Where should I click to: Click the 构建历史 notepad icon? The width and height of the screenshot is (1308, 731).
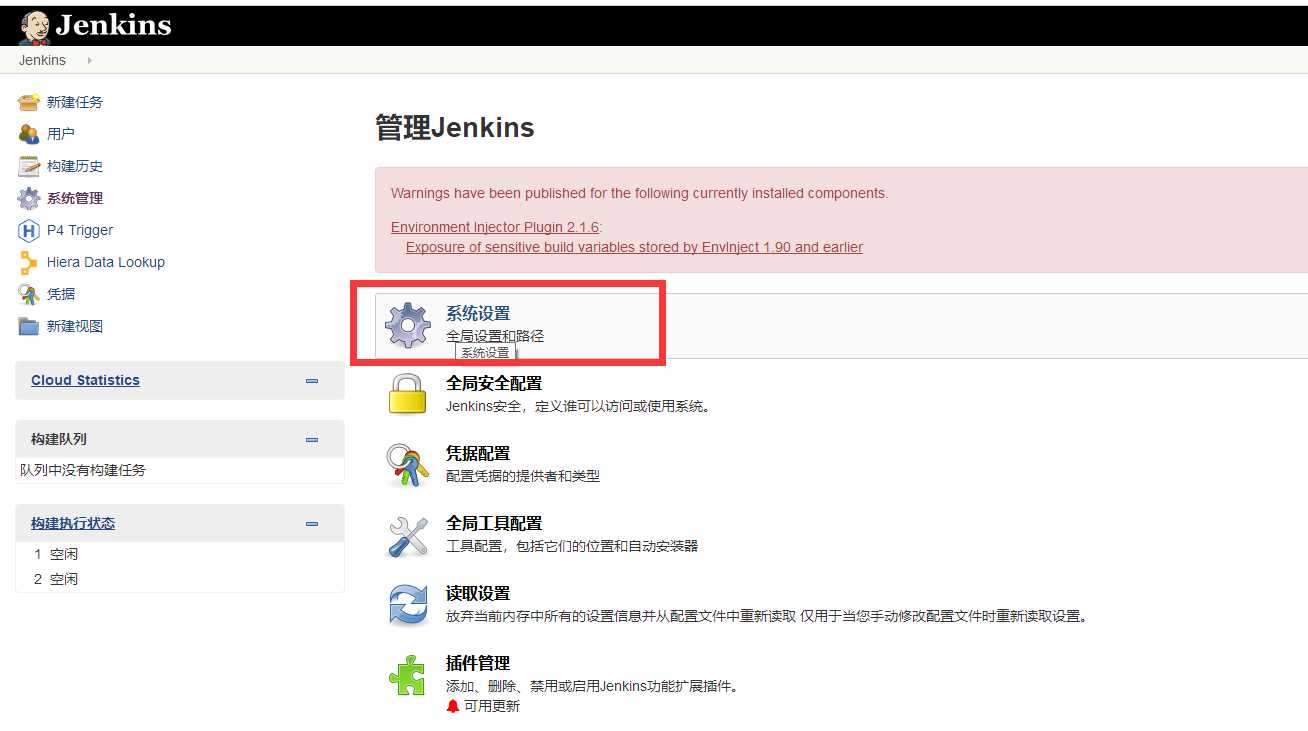pyautogui.click(x=29, y=166)
